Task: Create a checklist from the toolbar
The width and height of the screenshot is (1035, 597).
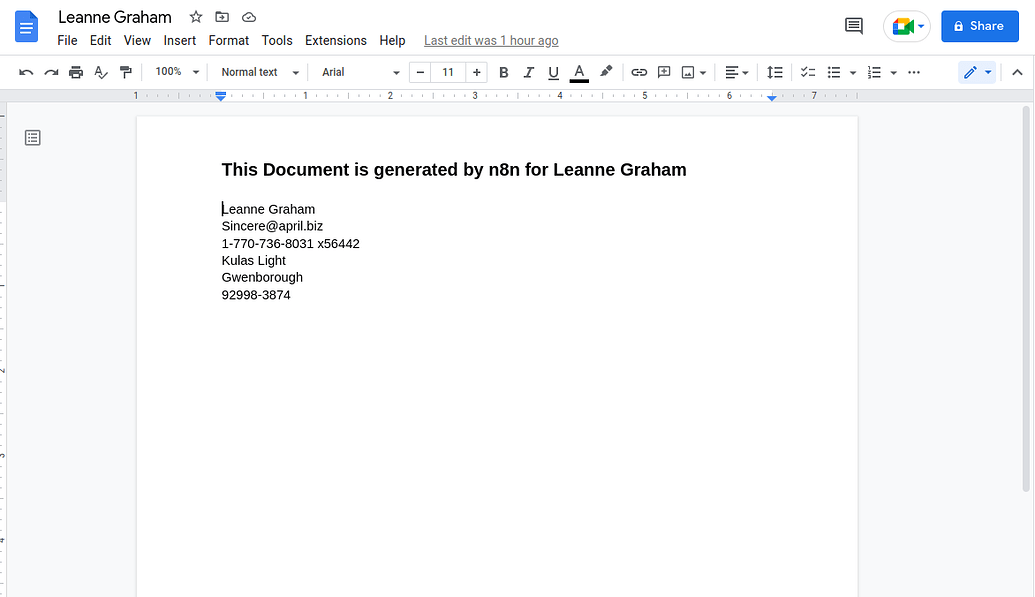Action: pyautogui.click(x=807, y=72)
